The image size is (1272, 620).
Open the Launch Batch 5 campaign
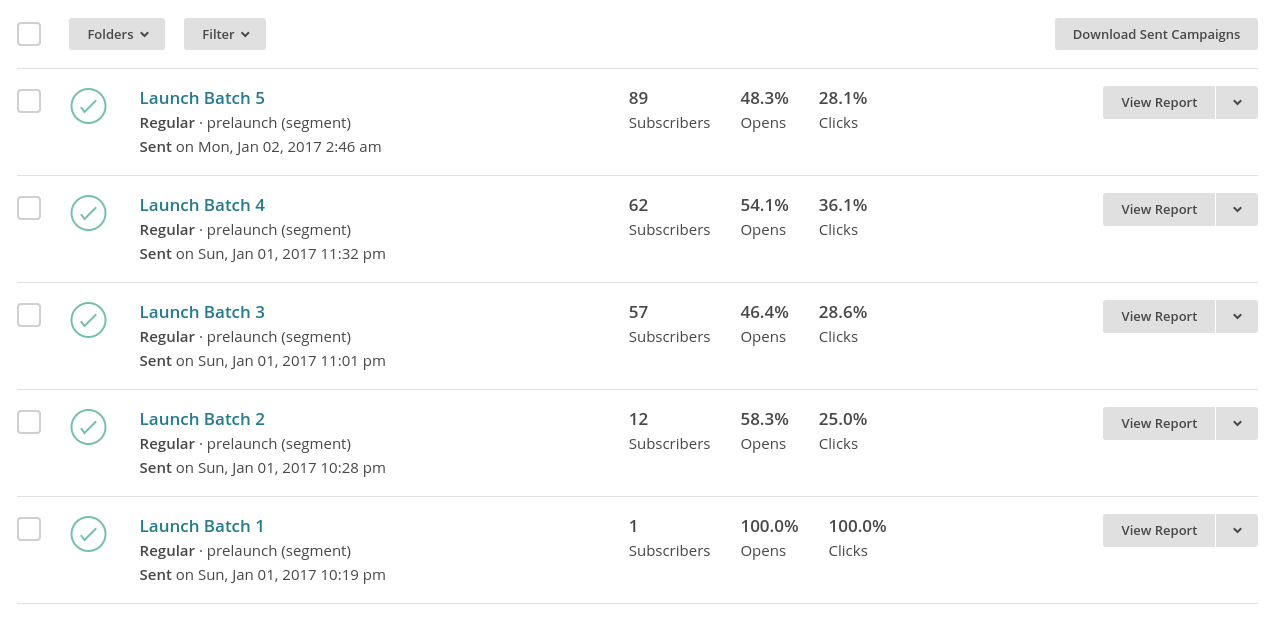tap(202, 97)
